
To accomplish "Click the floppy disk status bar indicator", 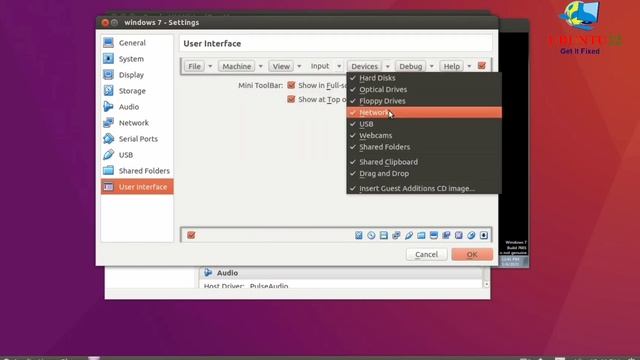I will (384, 235).
